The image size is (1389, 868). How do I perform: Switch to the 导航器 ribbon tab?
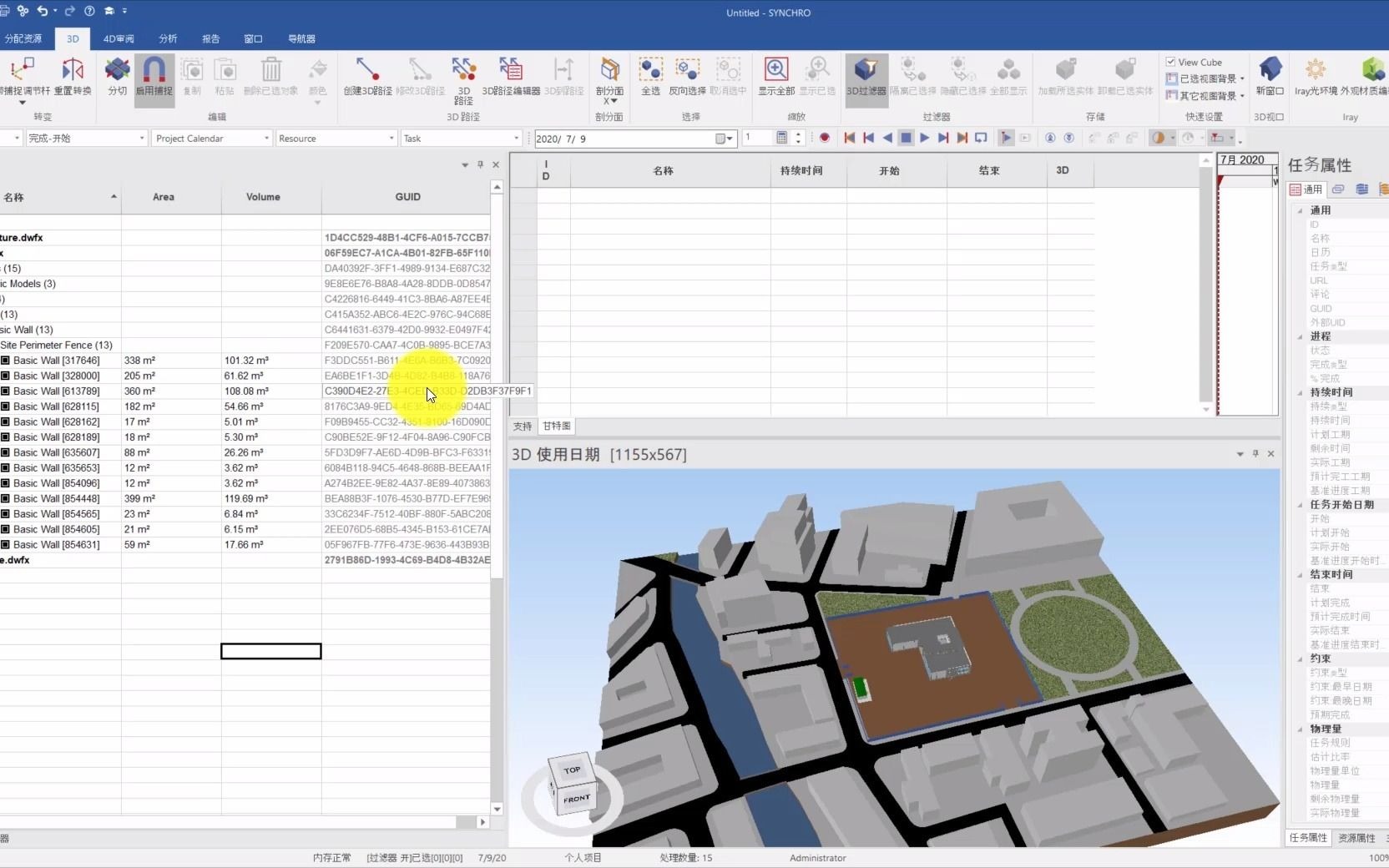tap(301, 38)
